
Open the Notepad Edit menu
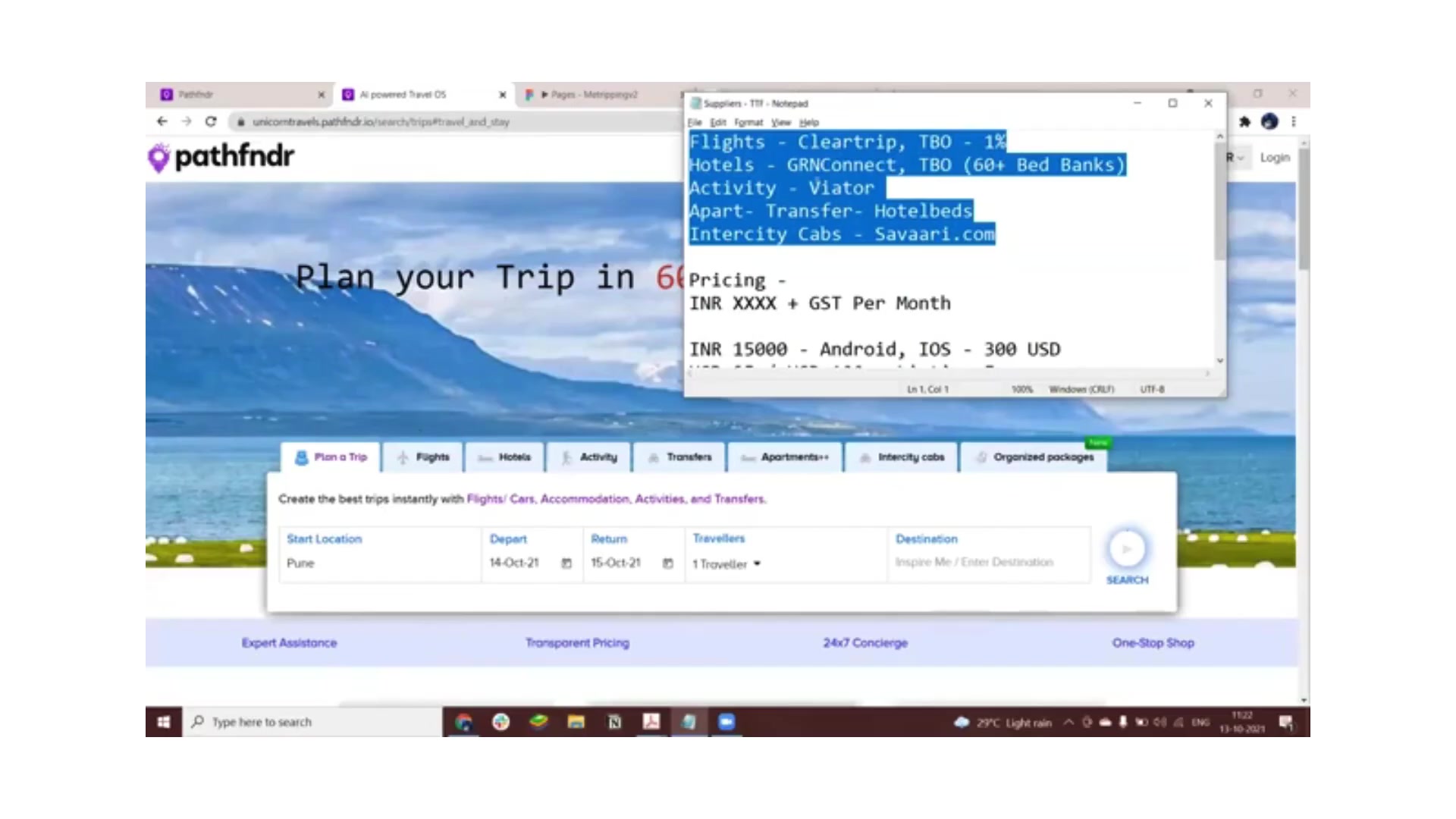[718, 122]
